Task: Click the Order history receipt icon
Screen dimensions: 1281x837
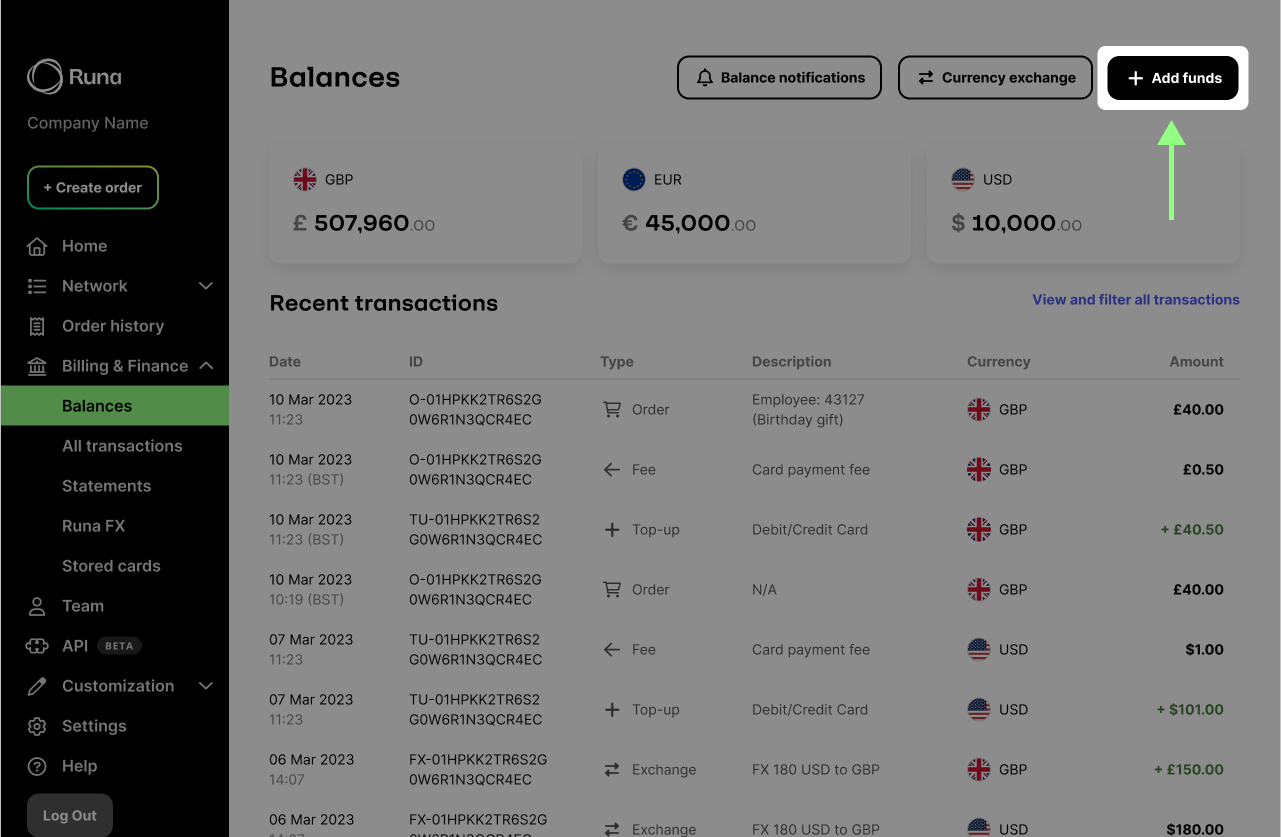Action: point(37,326)
